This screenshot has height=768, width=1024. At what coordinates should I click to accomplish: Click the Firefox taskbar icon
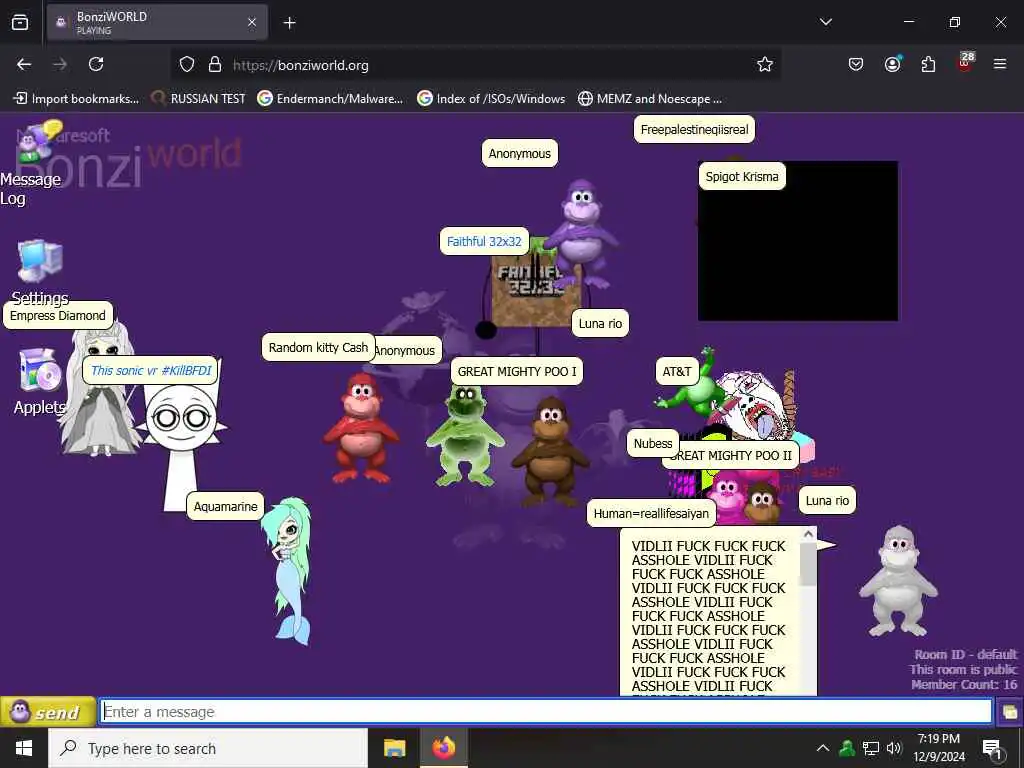[443, 748]
